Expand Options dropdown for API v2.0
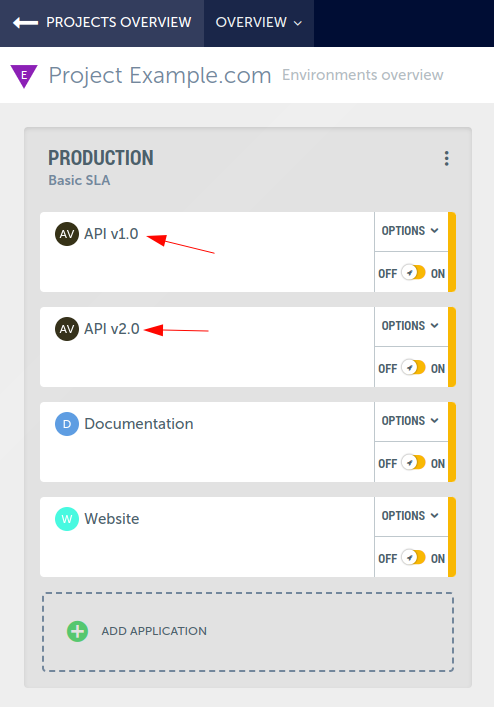This screenshot has width=494, height=707. [411, 326]
